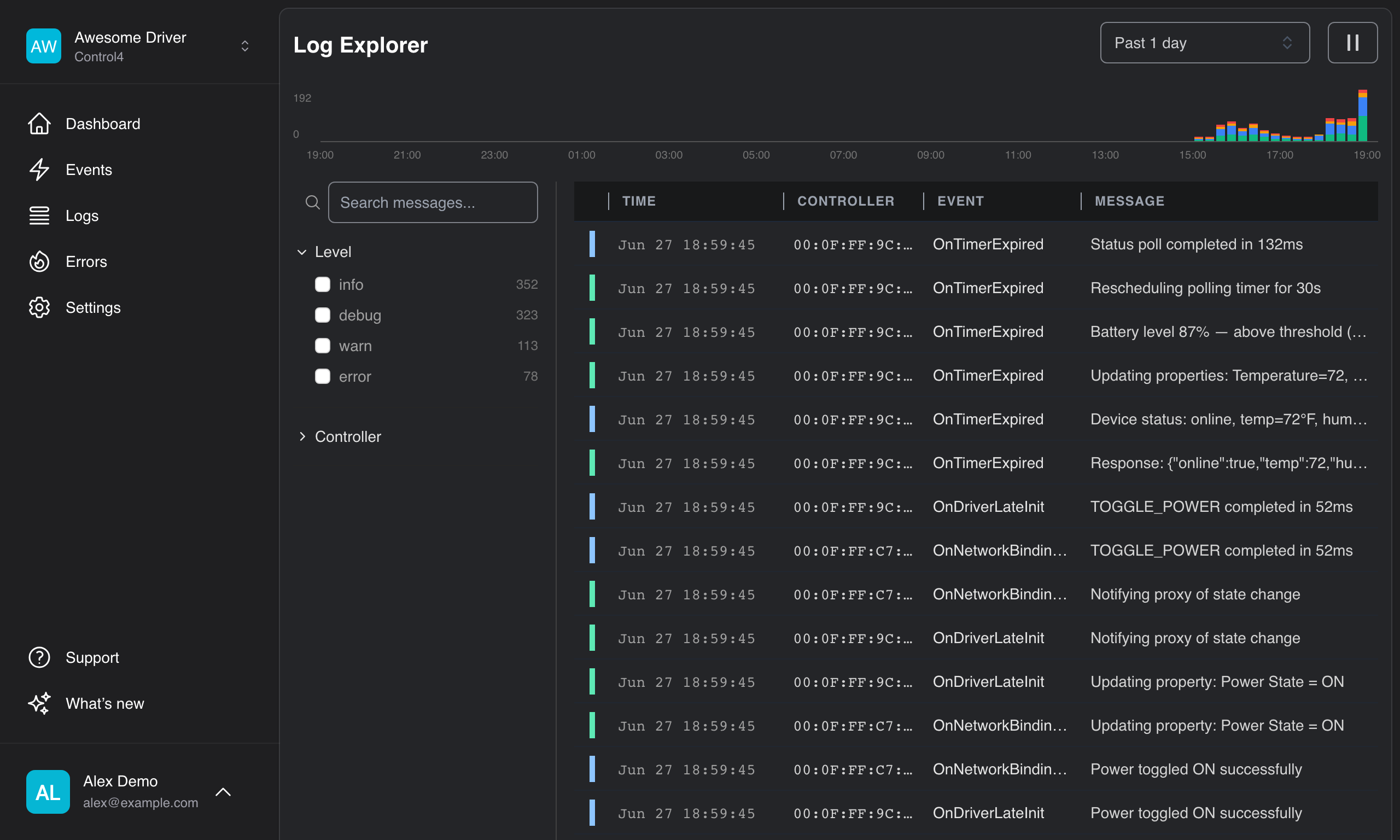Click the CONTROLLER column header
This screenshot has width=1400, height=840.
coord(845,201)
